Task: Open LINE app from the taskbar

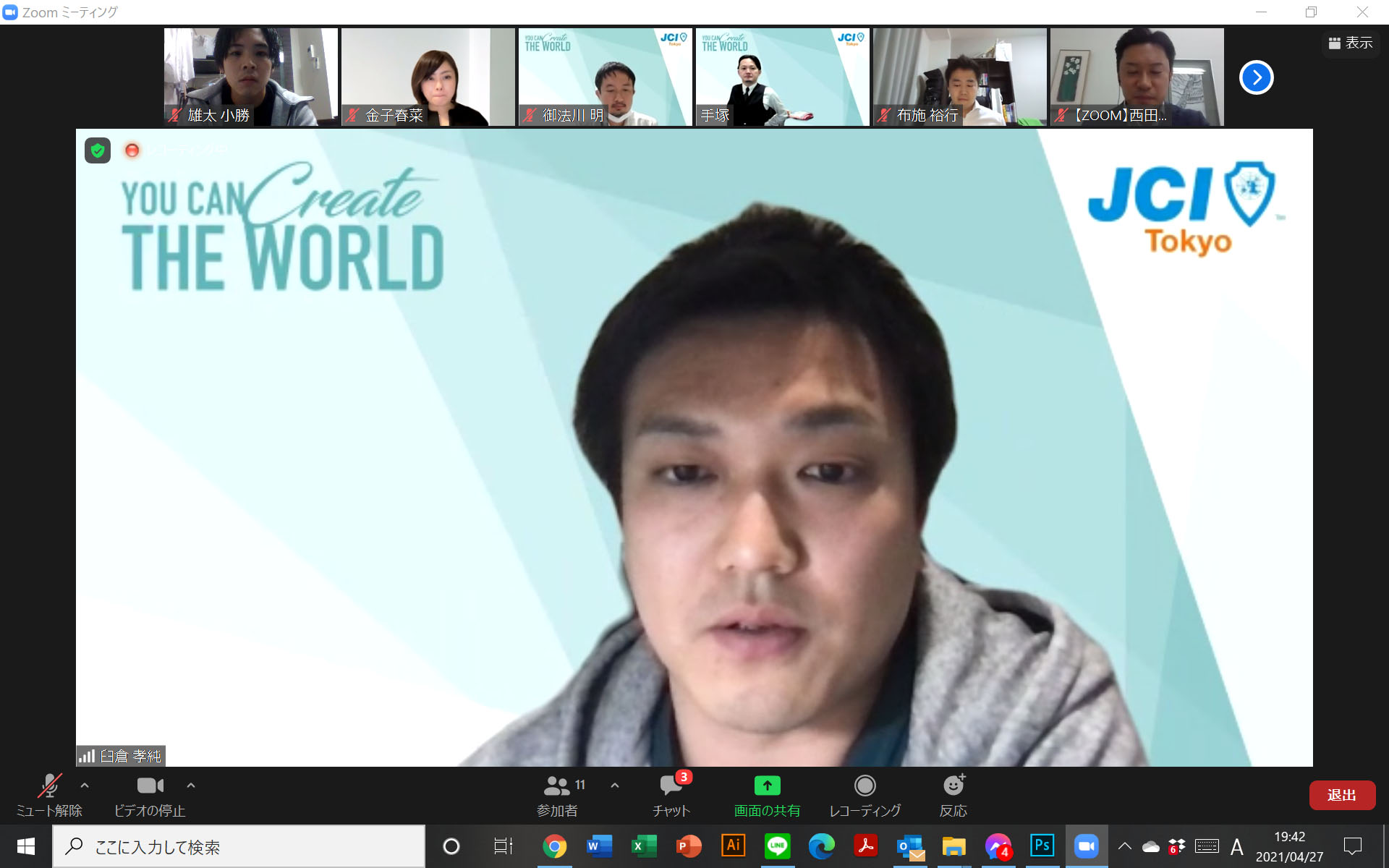Action: tap(777, 846)
